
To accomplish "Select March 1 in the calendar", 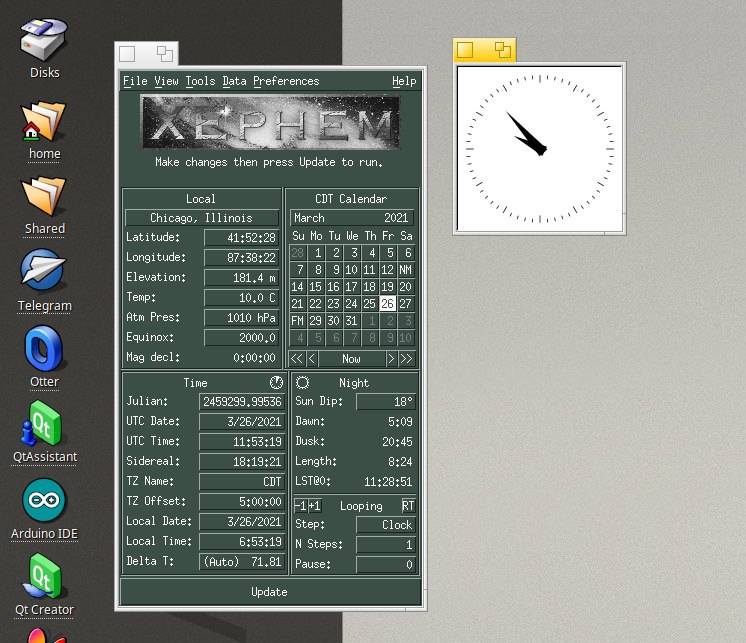I will pyautogui.click(x=315, y=253).
